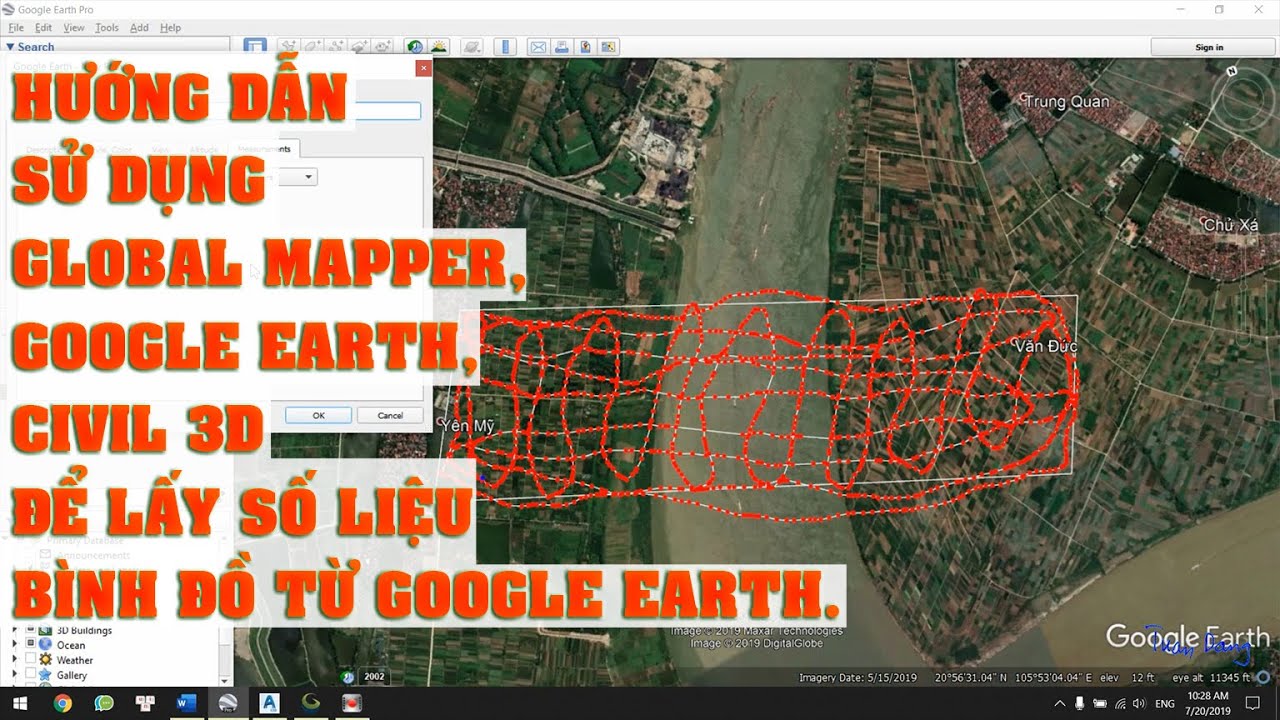Viewport: 1280px width, 720px height.
Task: Click the 2002 historical imagery year indicator
Action: coord(374,676)
